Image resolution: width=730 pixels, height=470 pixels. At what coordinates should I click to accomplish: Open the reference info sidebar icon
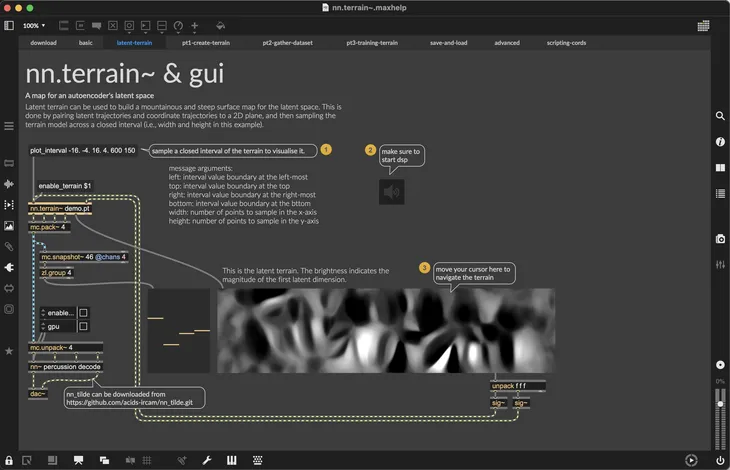tap(720, 141)
